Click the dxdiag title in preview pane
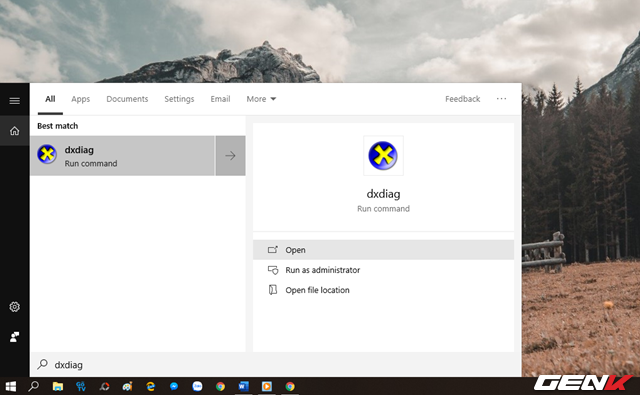The width and height of the screenshot is (640, 395). coord(383,194)
